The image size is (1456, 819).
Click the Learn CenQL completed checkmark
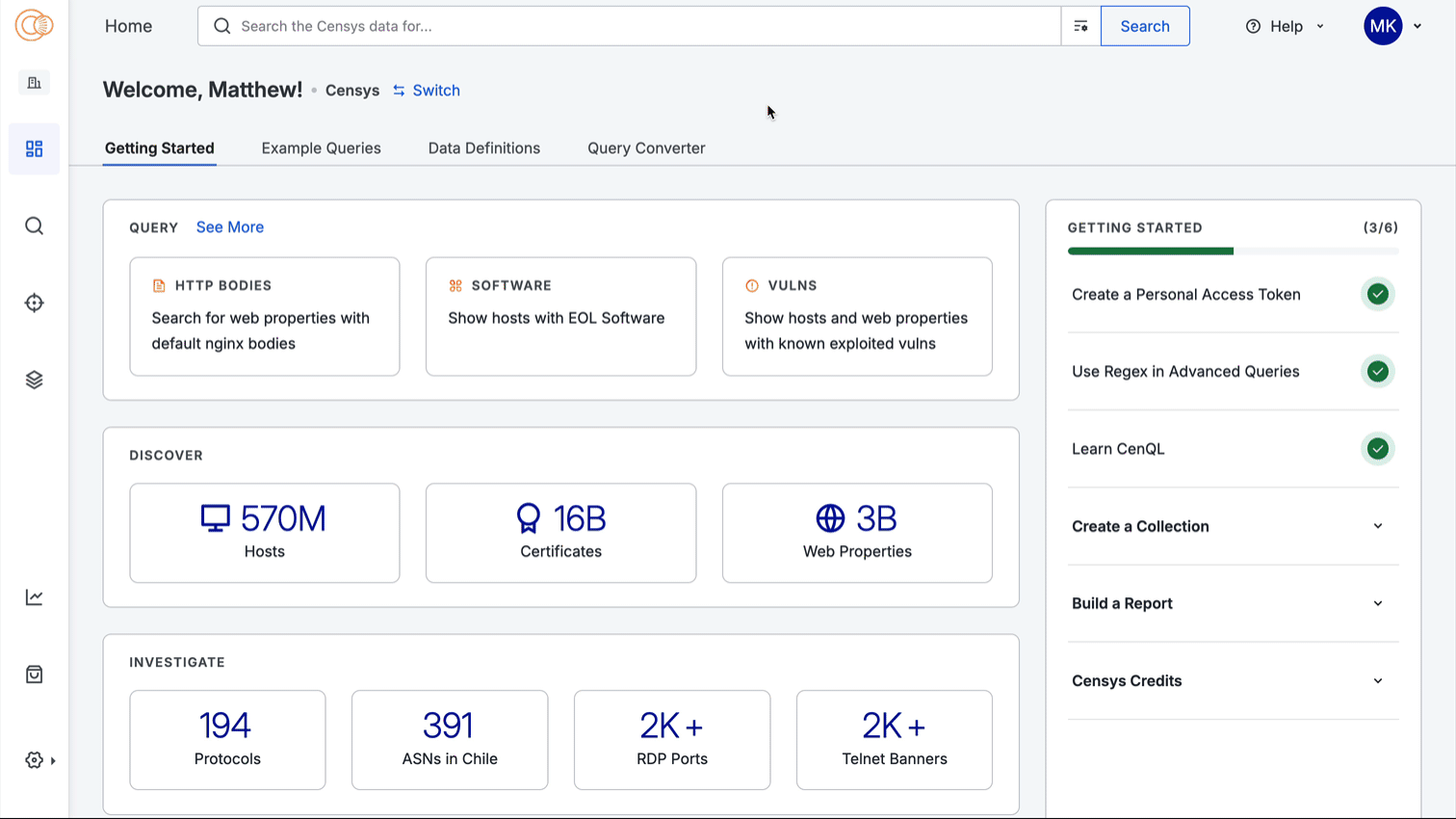pyautogui.click(x=1377, y=448)
